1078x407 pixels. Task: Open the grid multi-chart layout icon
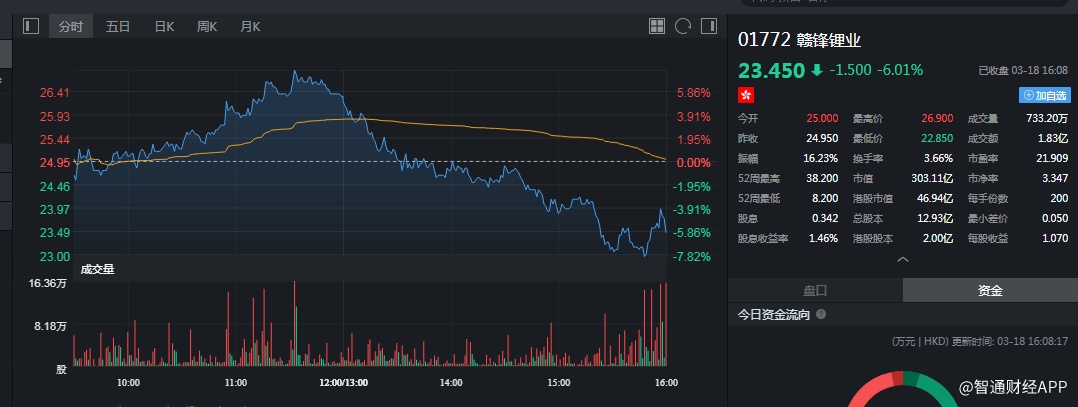click(657, 26)
